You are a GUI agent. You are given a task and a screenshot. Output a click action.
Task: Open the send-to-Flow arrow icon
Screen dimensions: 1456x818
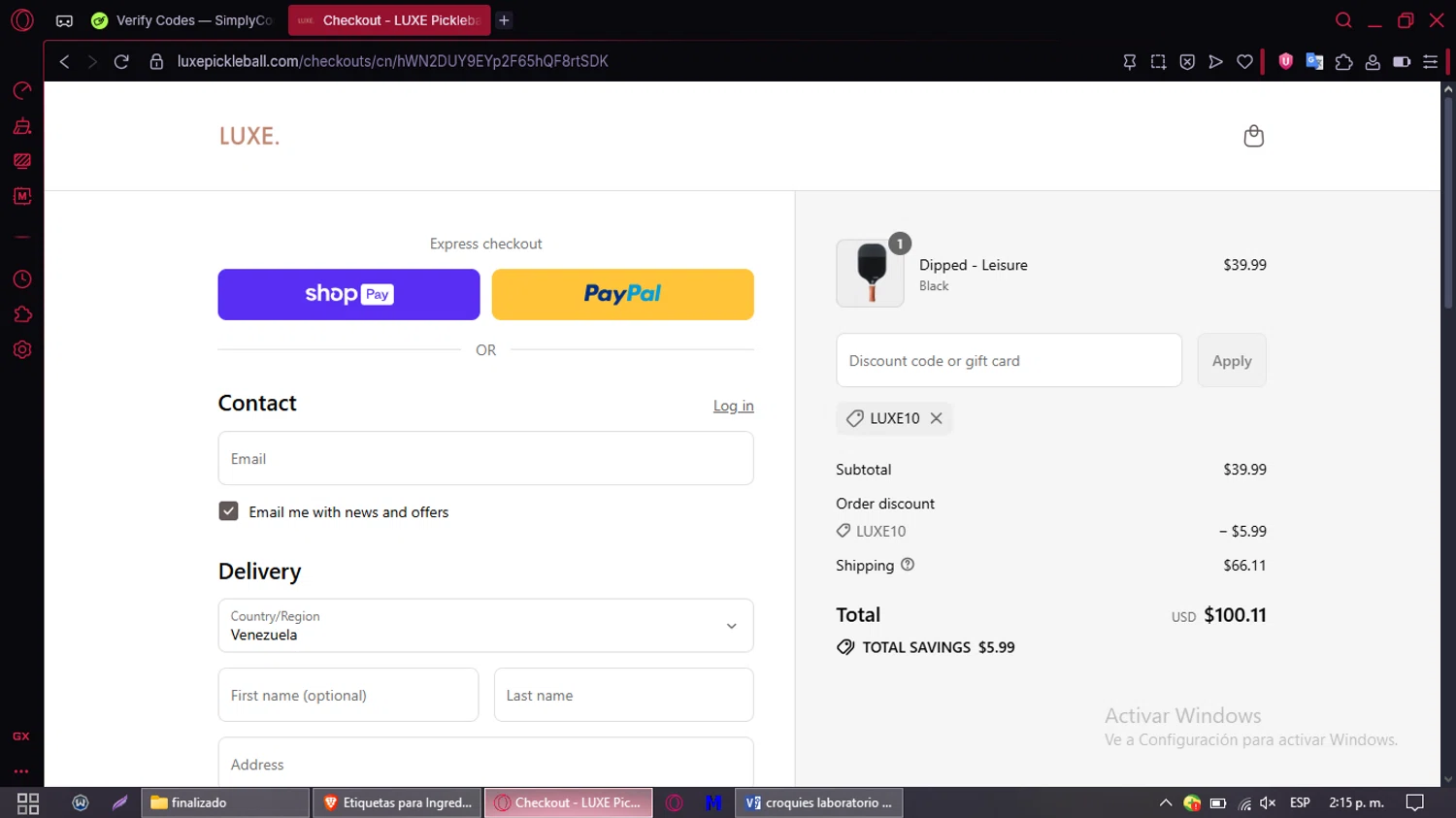tap(1215, 61)
